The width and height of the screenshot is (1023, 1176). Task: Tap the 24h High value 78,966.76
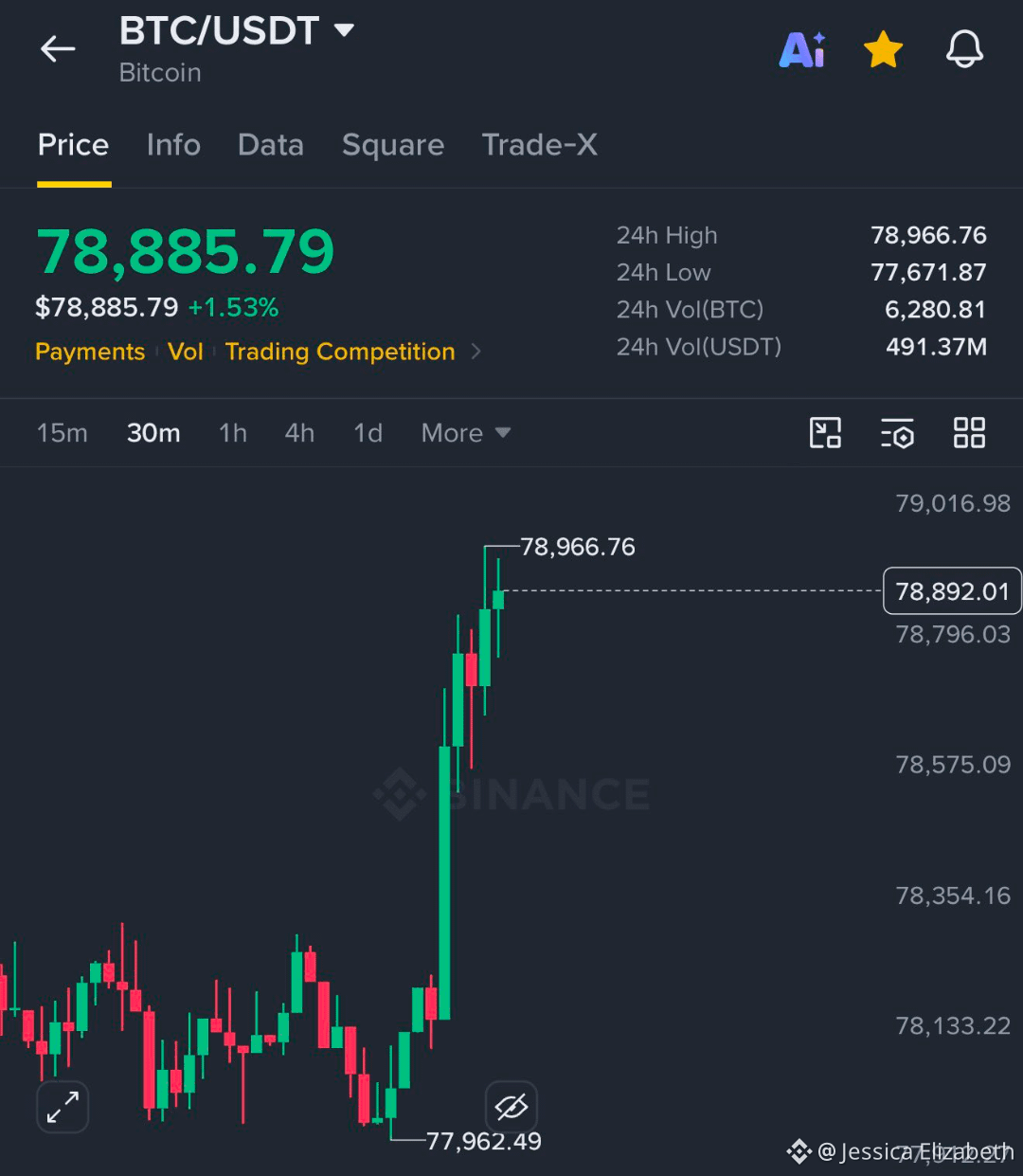tap(928, 235)
